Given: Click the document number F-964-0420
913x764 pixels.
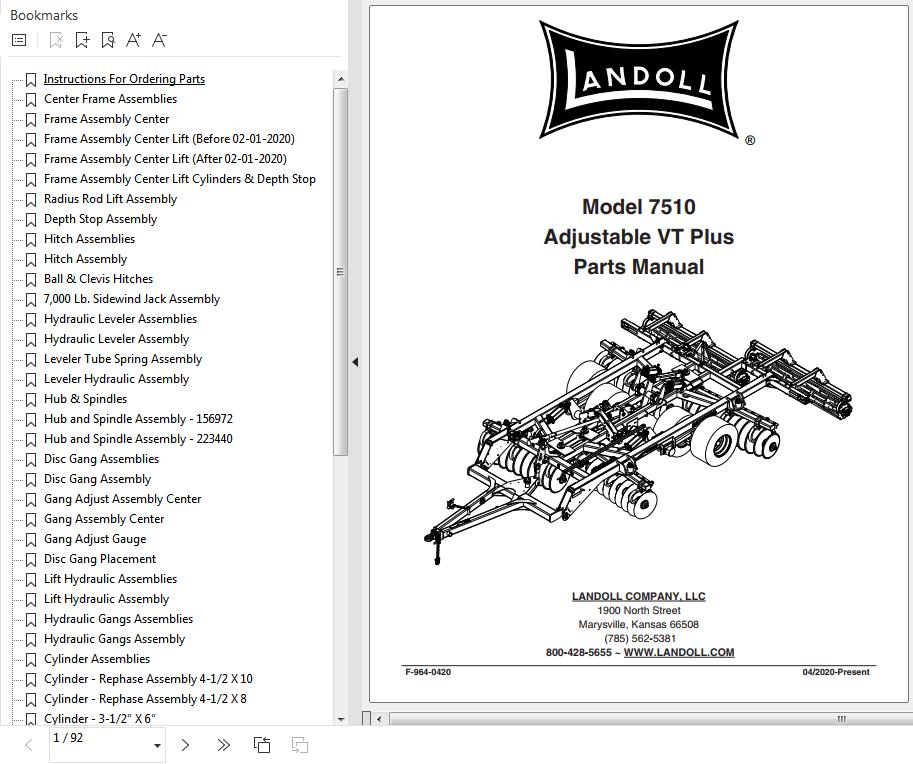Looking at the screenshot, I should (428, 672).
